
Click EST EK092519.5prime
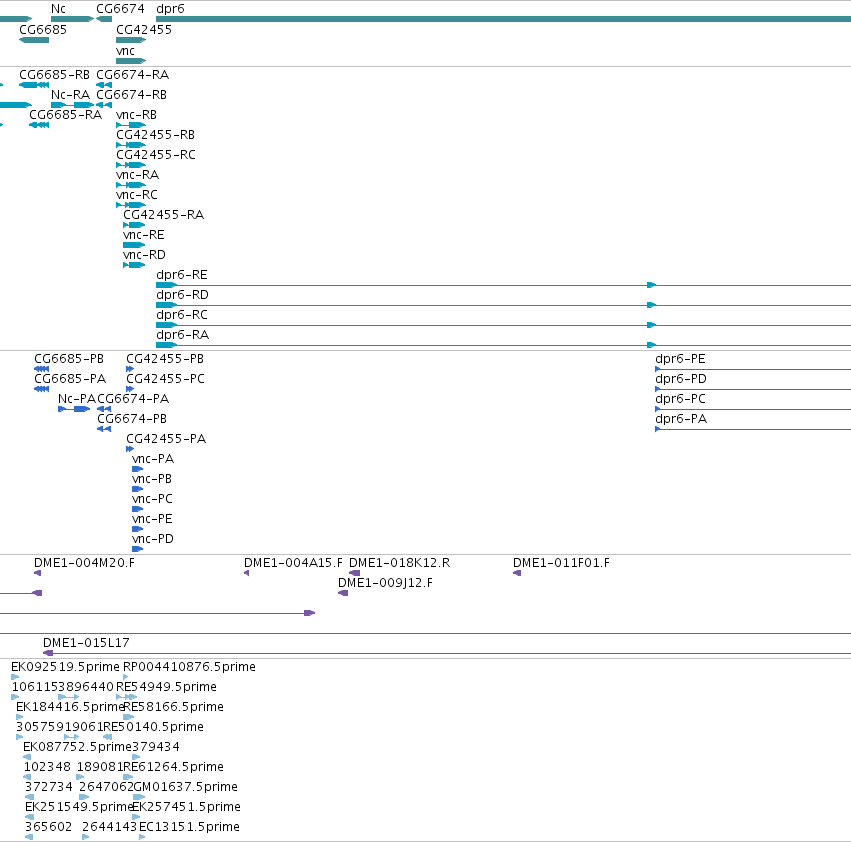[65, 667]
